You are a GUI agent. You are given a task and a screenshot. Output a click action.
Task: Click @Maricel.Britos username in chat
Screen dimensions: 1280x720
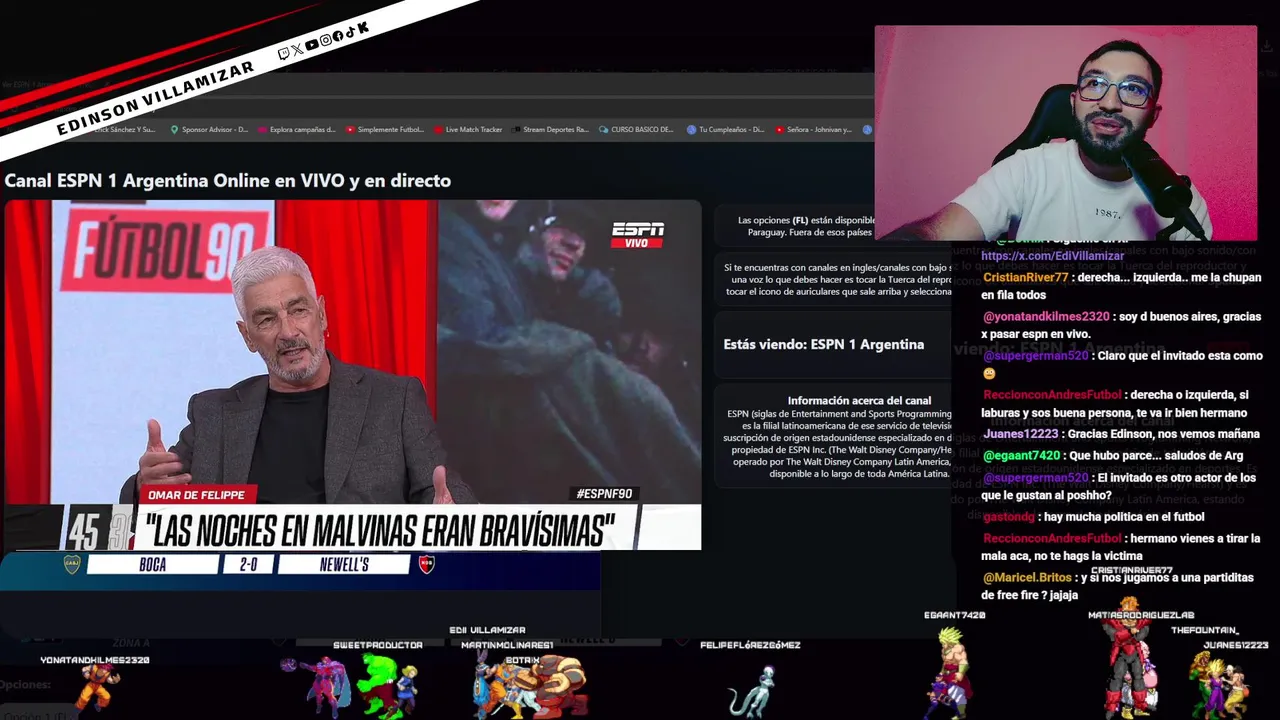(x=1027, y=577)
